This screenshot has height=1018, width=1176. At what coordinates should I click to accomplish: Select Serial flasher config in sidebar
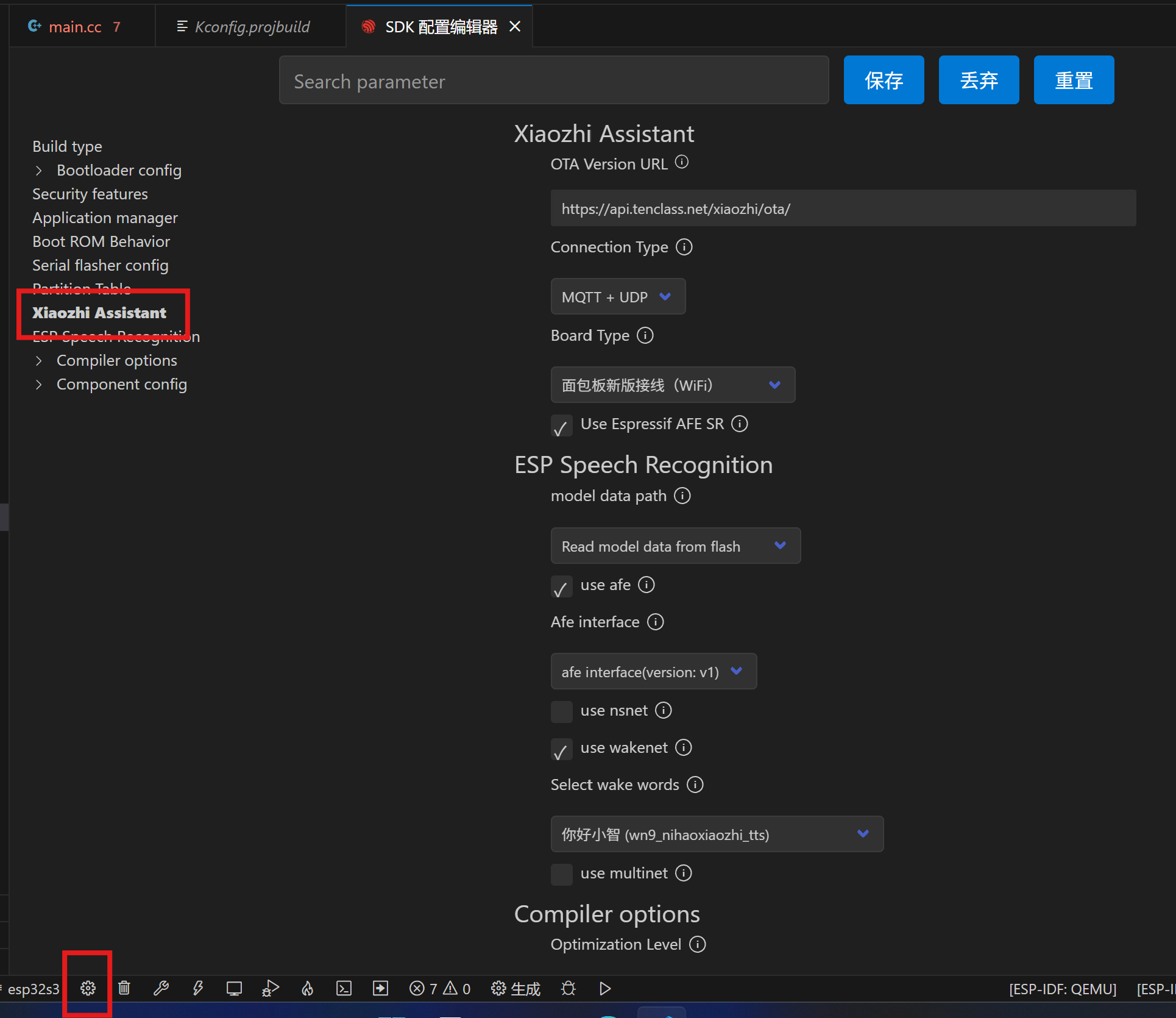coord(101,265)
